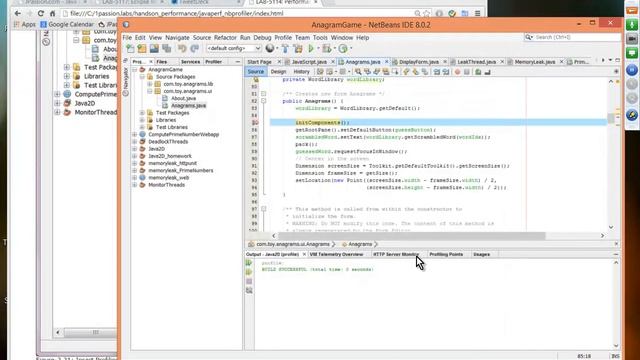Image resolution: width=640 pixels, height=360 pixels.
Task: Open the Refactor menu
Action: coord(225,38)
